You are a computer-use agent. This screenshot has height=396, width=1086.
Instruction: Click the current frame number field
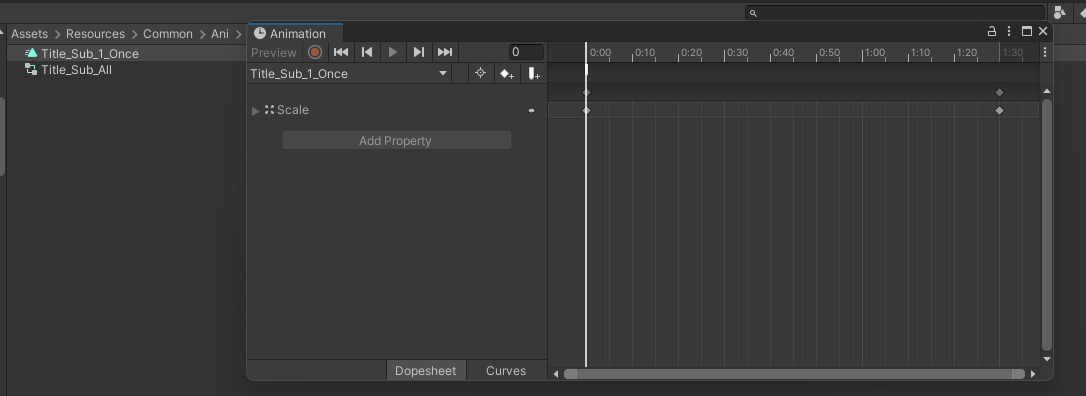pos(526,52)
